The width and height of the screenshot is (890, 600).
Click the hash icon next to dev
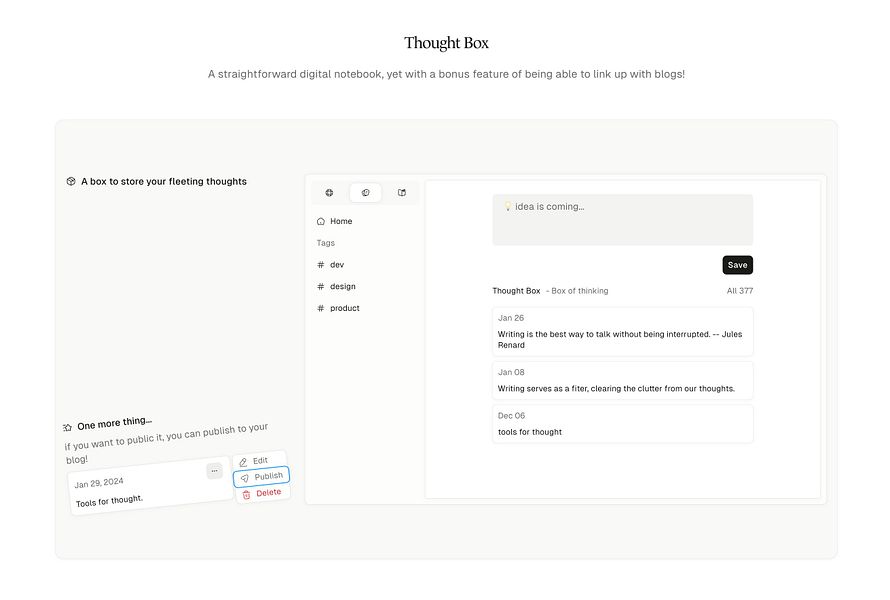coord(321,265)
